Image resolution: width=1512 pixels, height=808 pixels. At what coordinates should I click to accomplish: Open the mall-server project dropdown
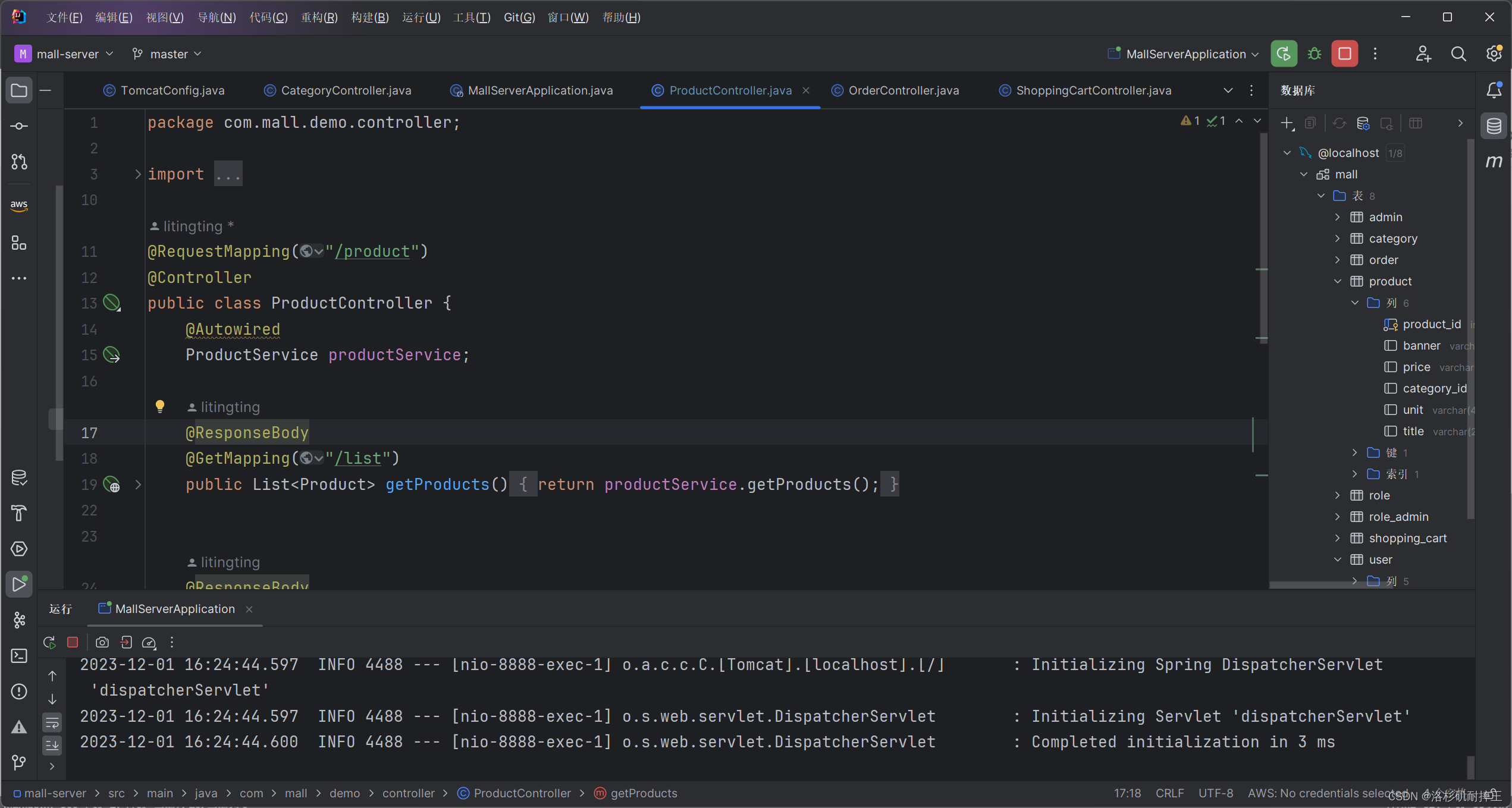64,54
